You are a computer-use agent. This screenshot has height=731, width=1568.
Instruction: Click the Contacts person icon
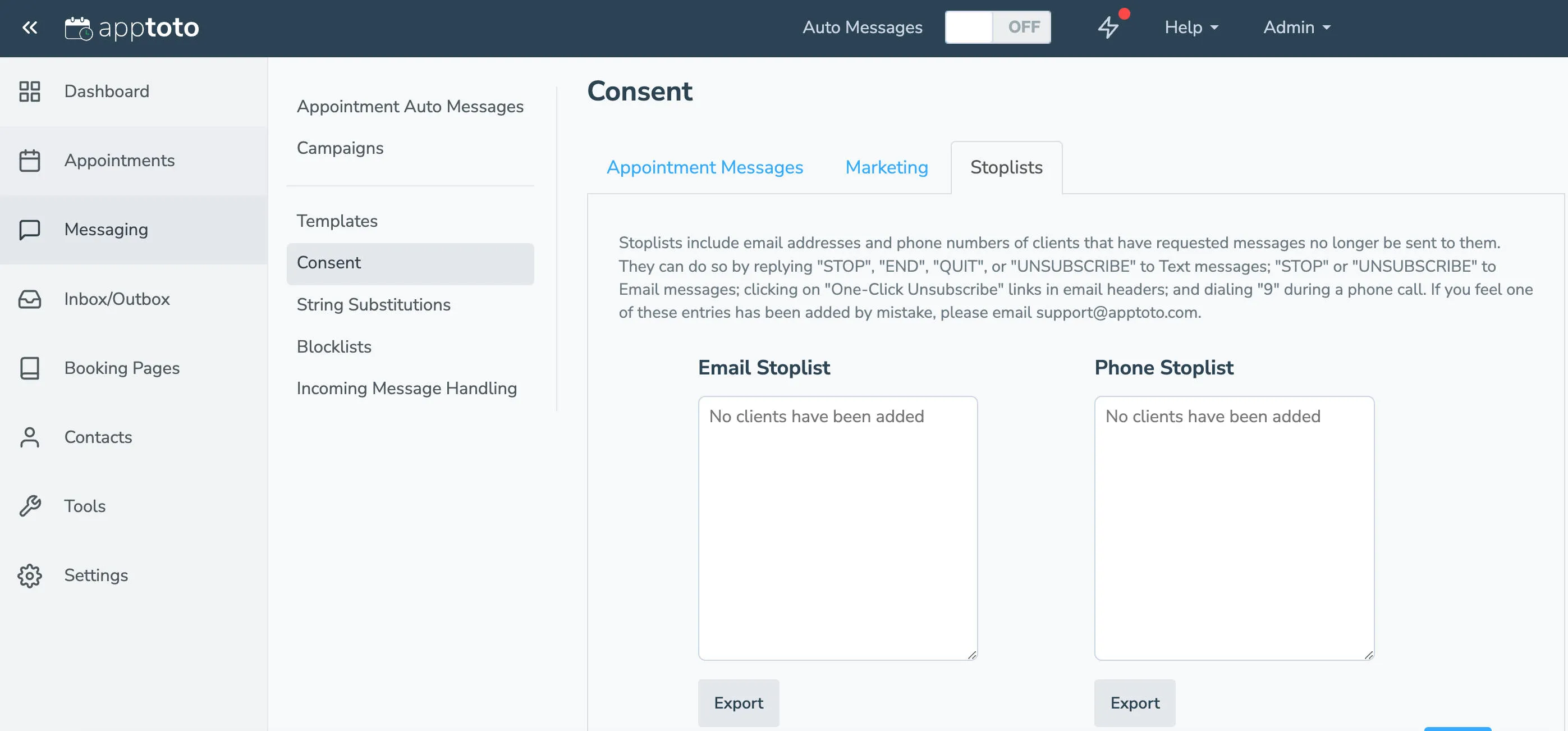(x=29, y=437)
